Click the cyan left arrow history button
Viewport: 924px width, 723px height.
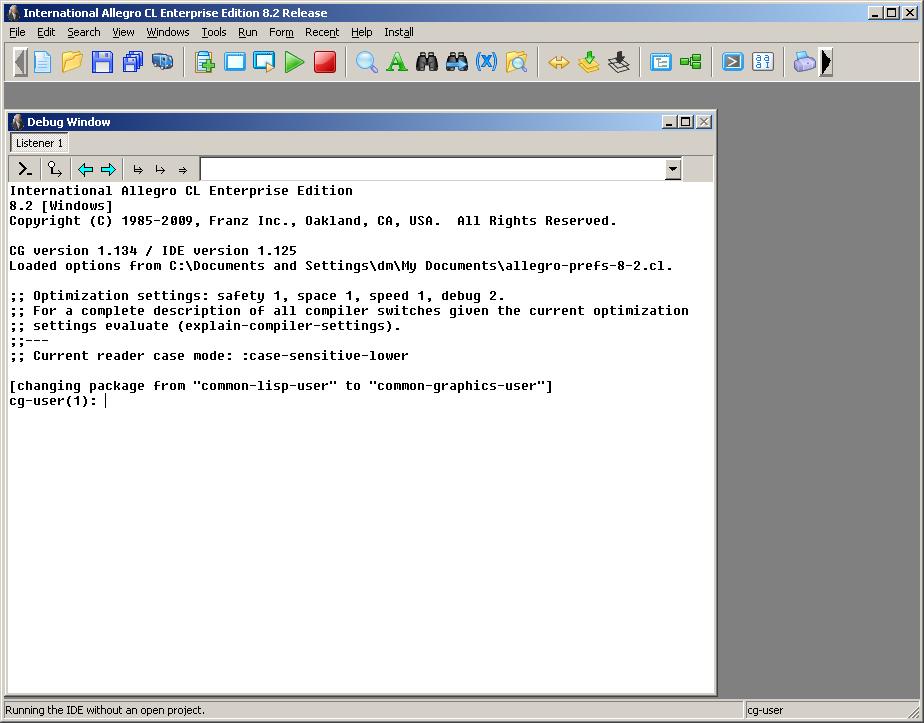tap(85, 170)
